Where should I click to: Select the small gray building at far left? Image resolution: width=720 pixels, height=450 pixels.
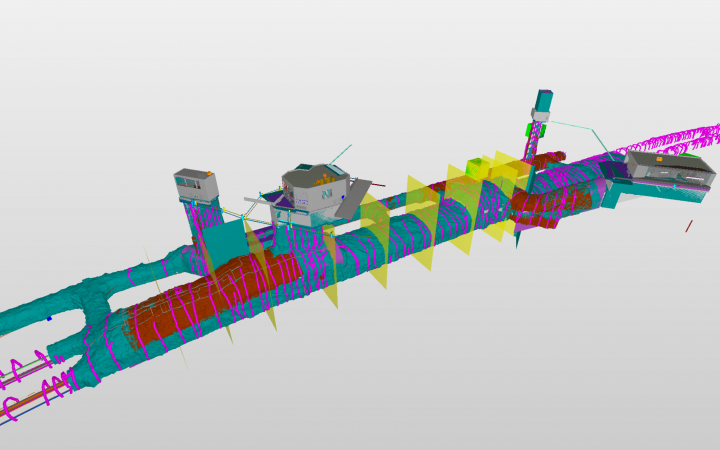click(195, 184)
